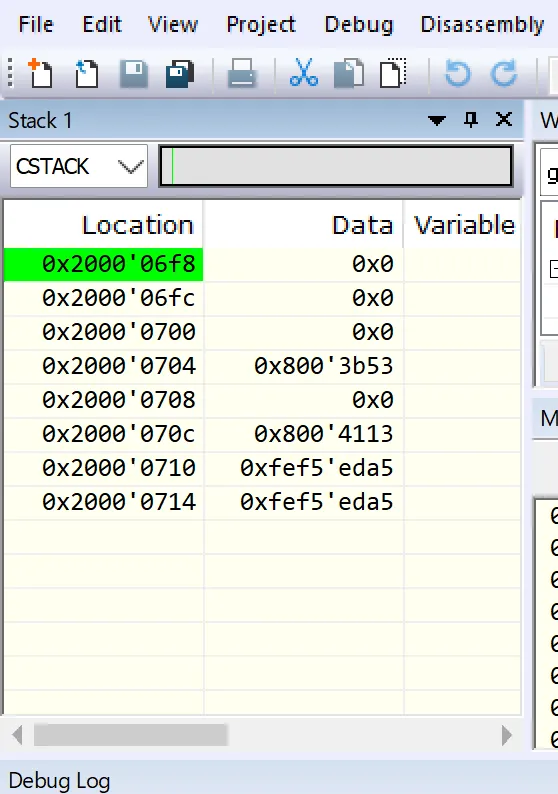Redo the last action

(504, 73)
